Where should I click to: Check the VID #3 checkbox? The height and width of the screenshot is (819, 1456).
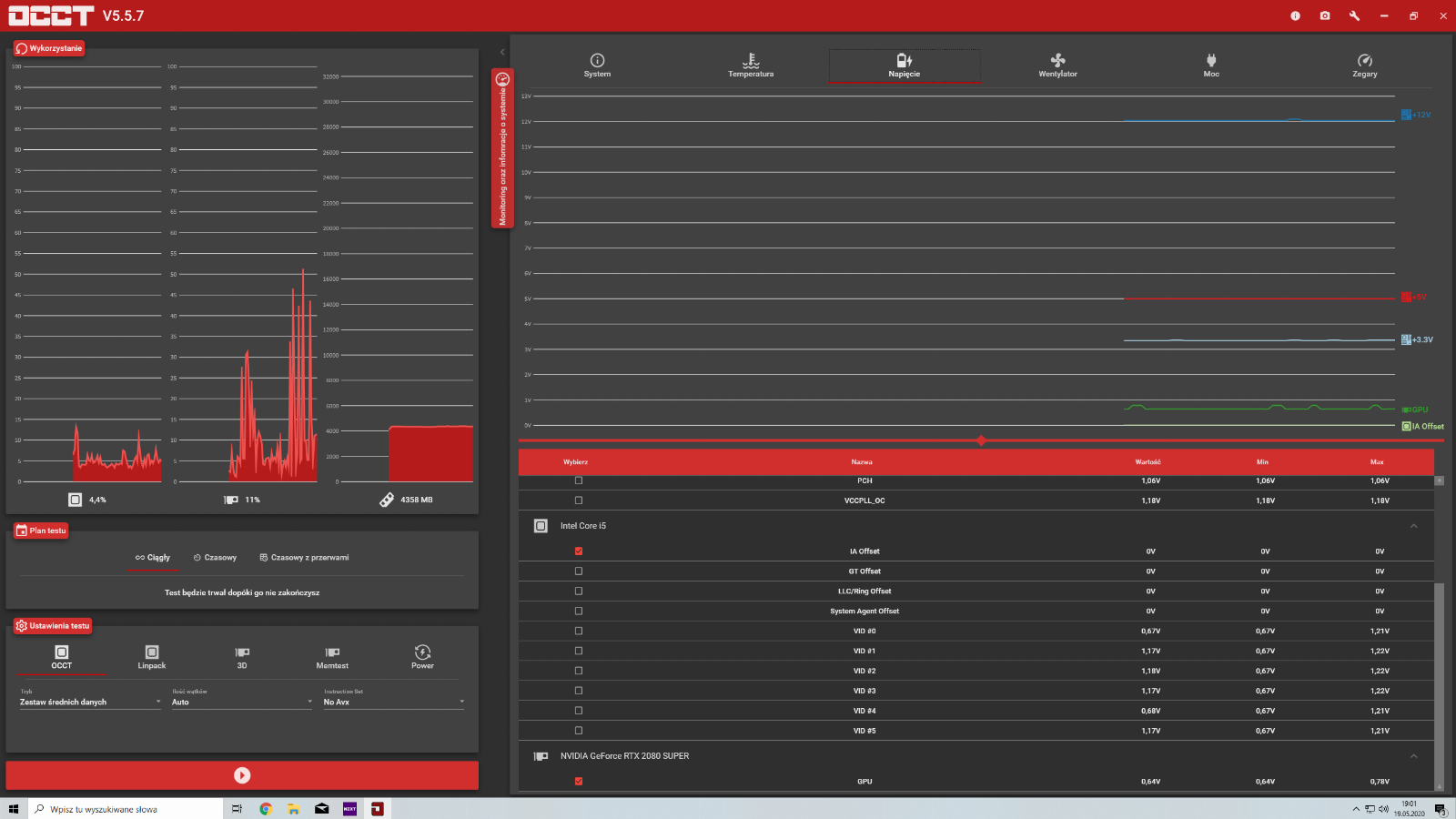[579, 691]
